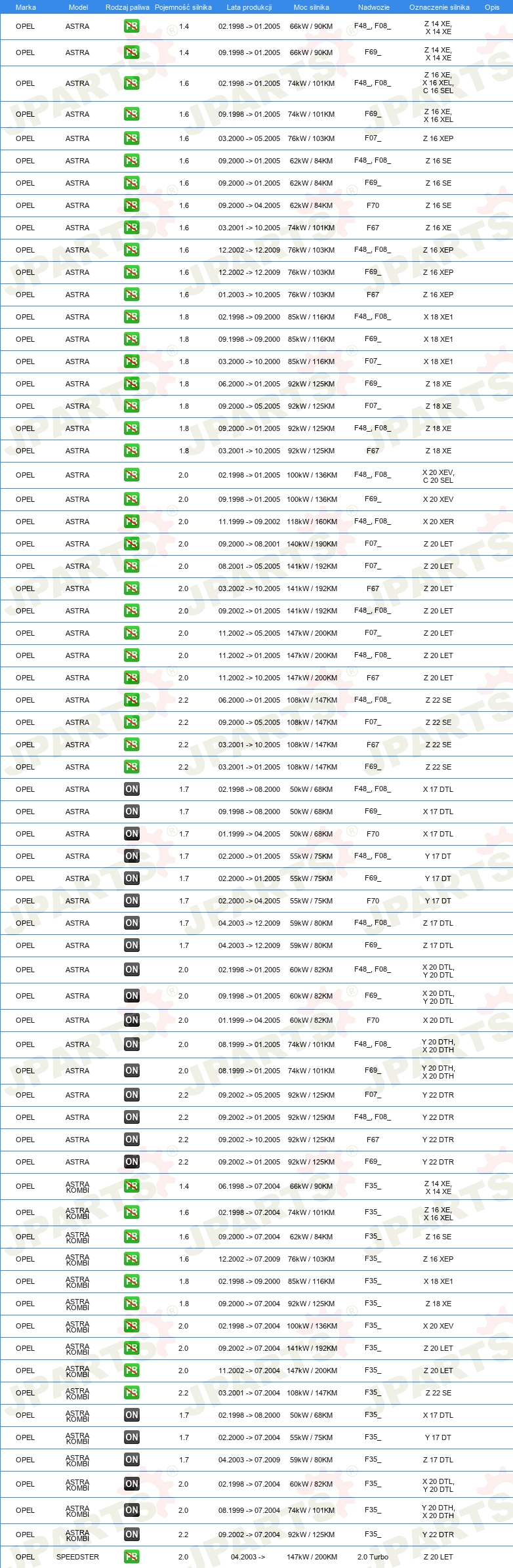Click the Model column header
This screenshot has height=1568, width=513.
tap(78, 7)
